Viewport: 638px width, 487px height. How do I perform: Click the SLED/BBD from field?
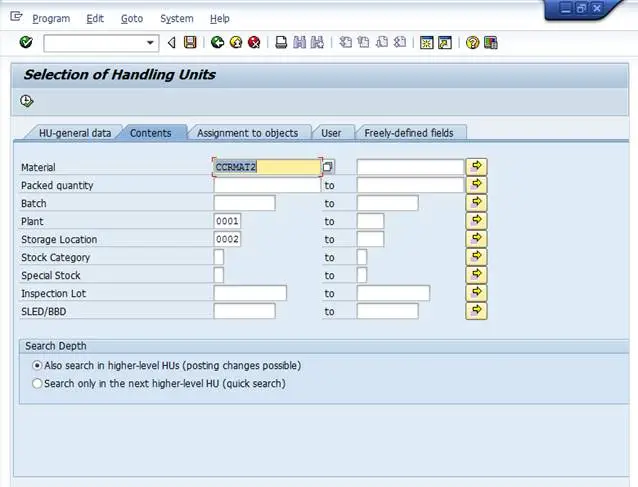point(245,311)
